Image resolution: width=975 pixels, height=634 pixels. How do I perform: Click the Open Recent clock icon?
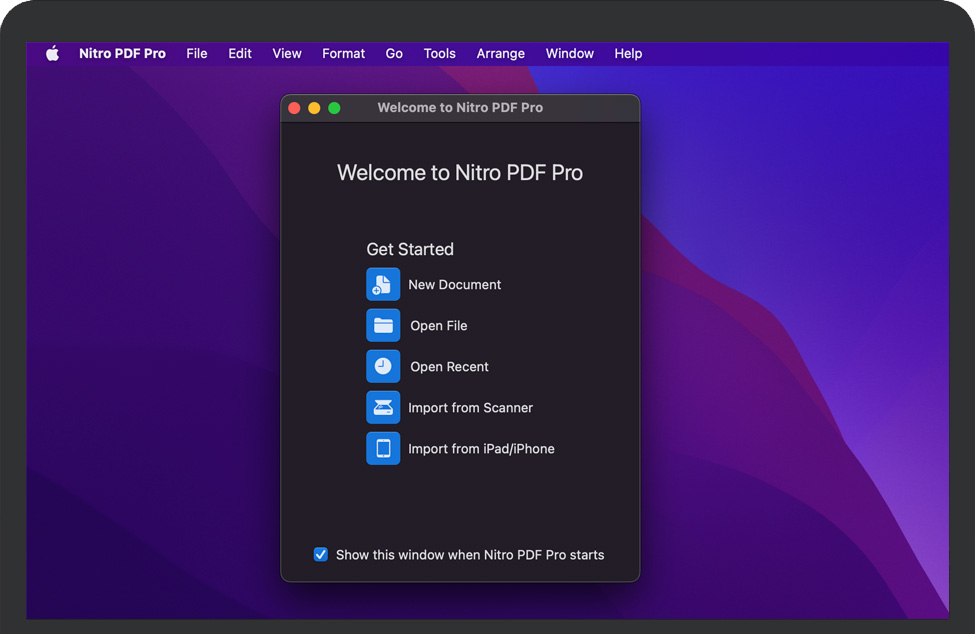383,367
